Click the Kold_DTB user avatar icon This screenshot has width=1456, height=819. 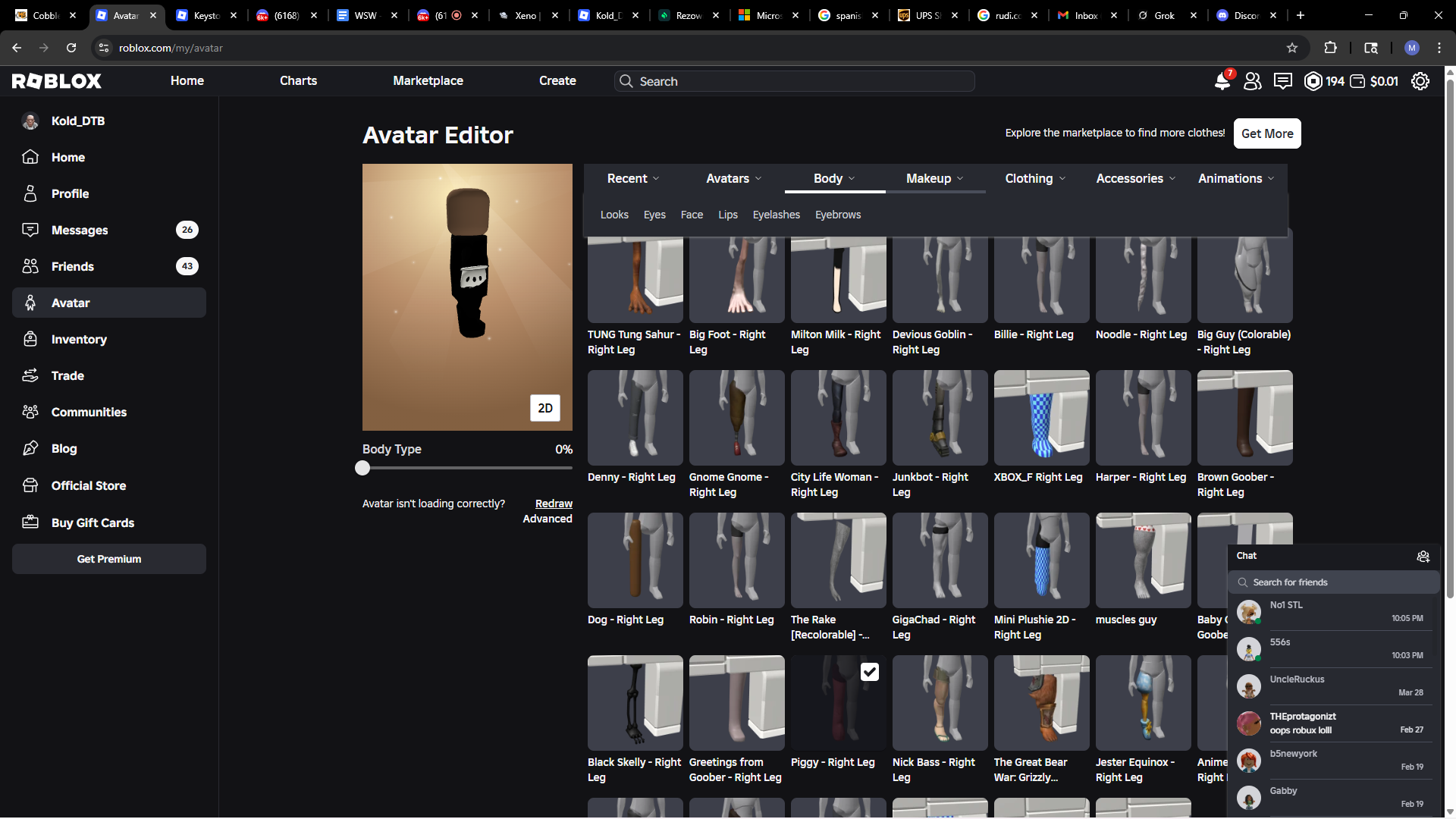click(30, 121)
